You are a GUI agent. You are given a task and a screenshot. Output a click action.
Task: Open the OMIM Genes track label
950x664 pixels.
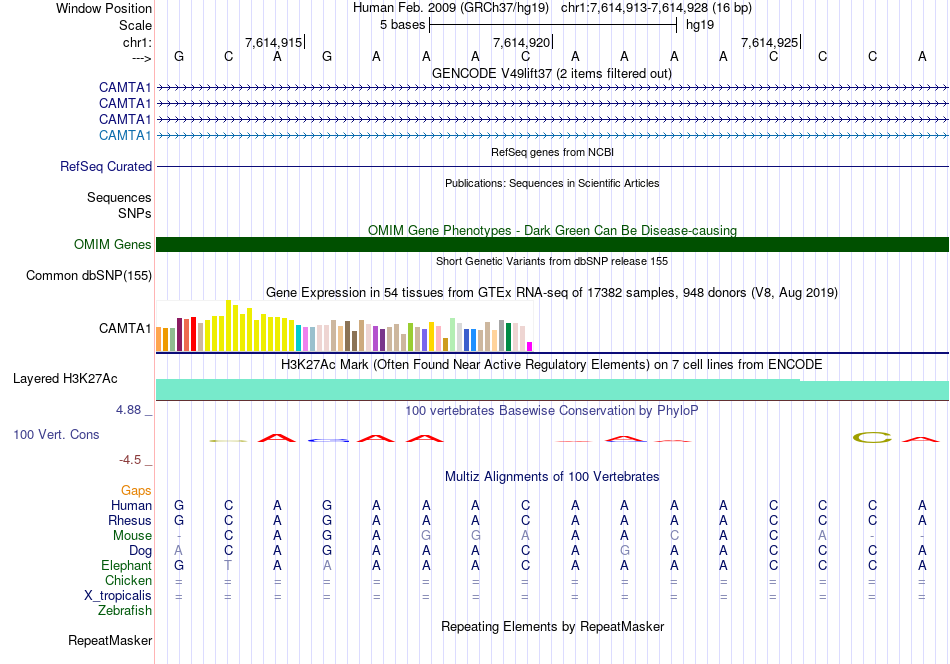point(113,244)
